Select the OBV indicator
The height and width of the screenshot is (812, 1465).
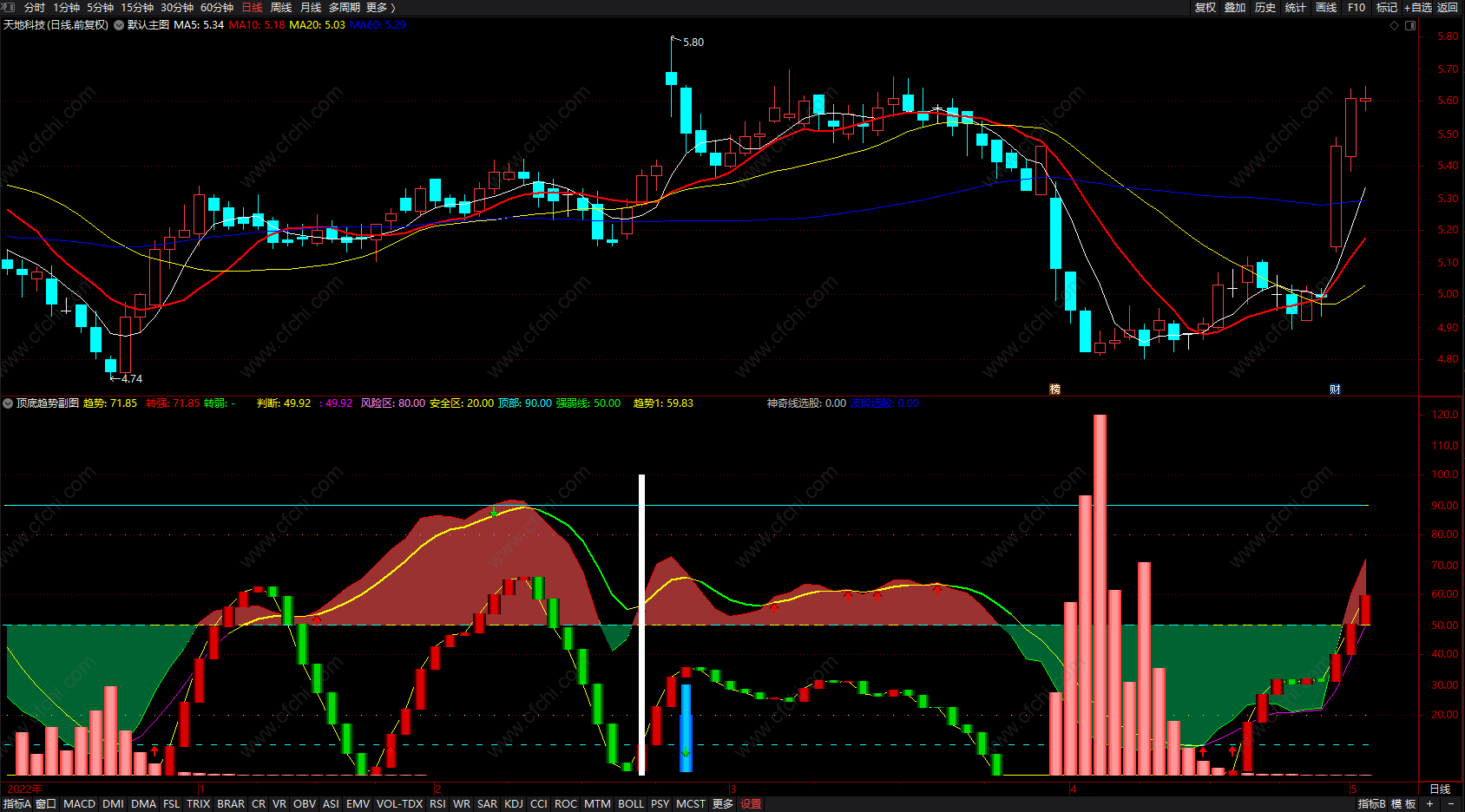click(x=305, y=804)
